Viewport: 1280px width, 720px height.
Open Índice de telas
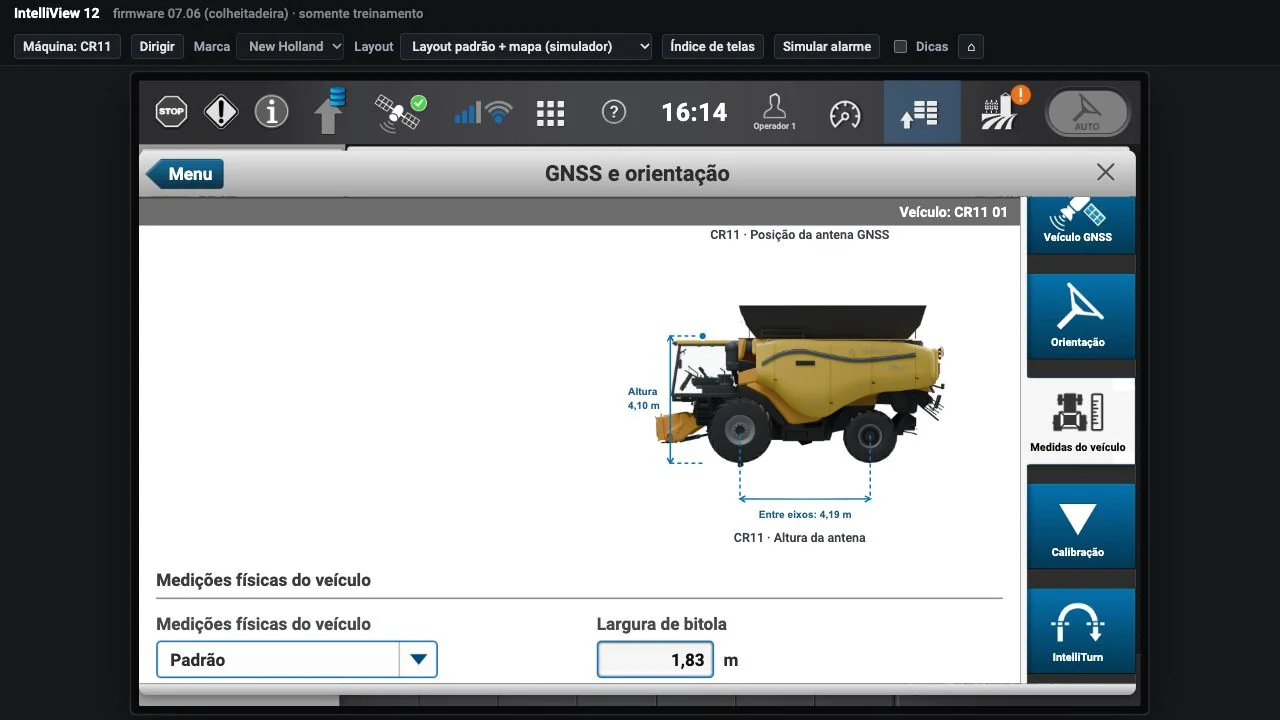tap(713, 46)
